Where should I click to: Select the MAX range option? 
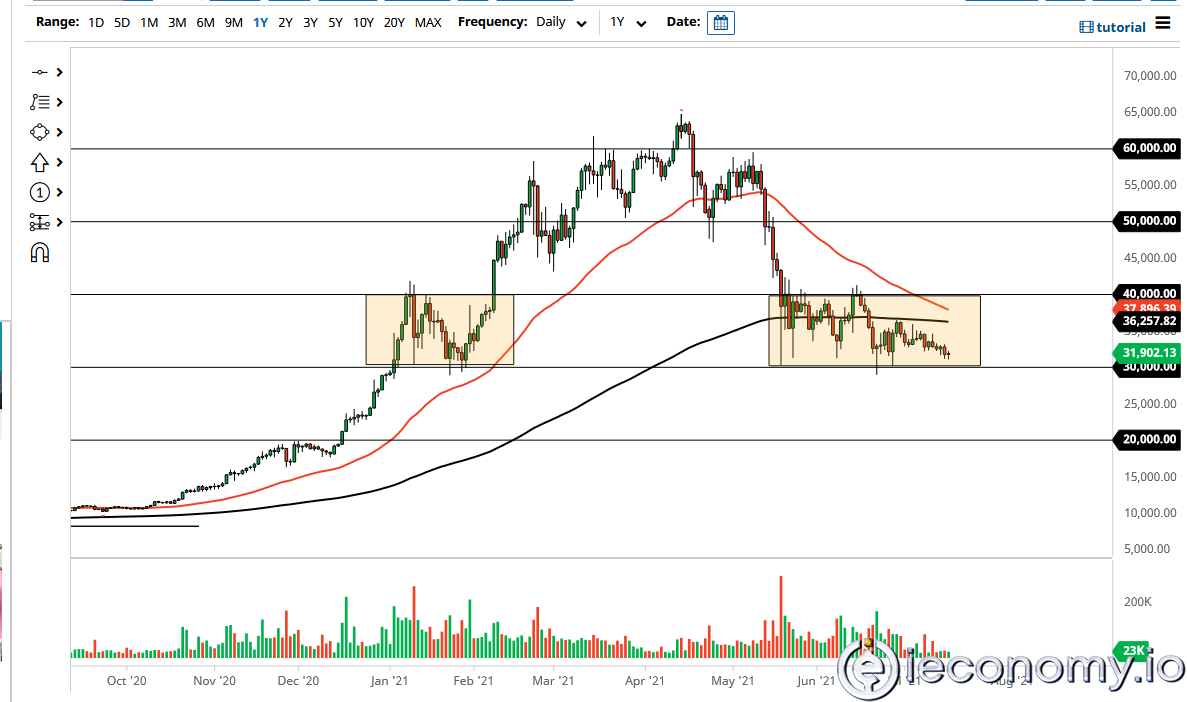pyautogui.click(x=428, y=22)
